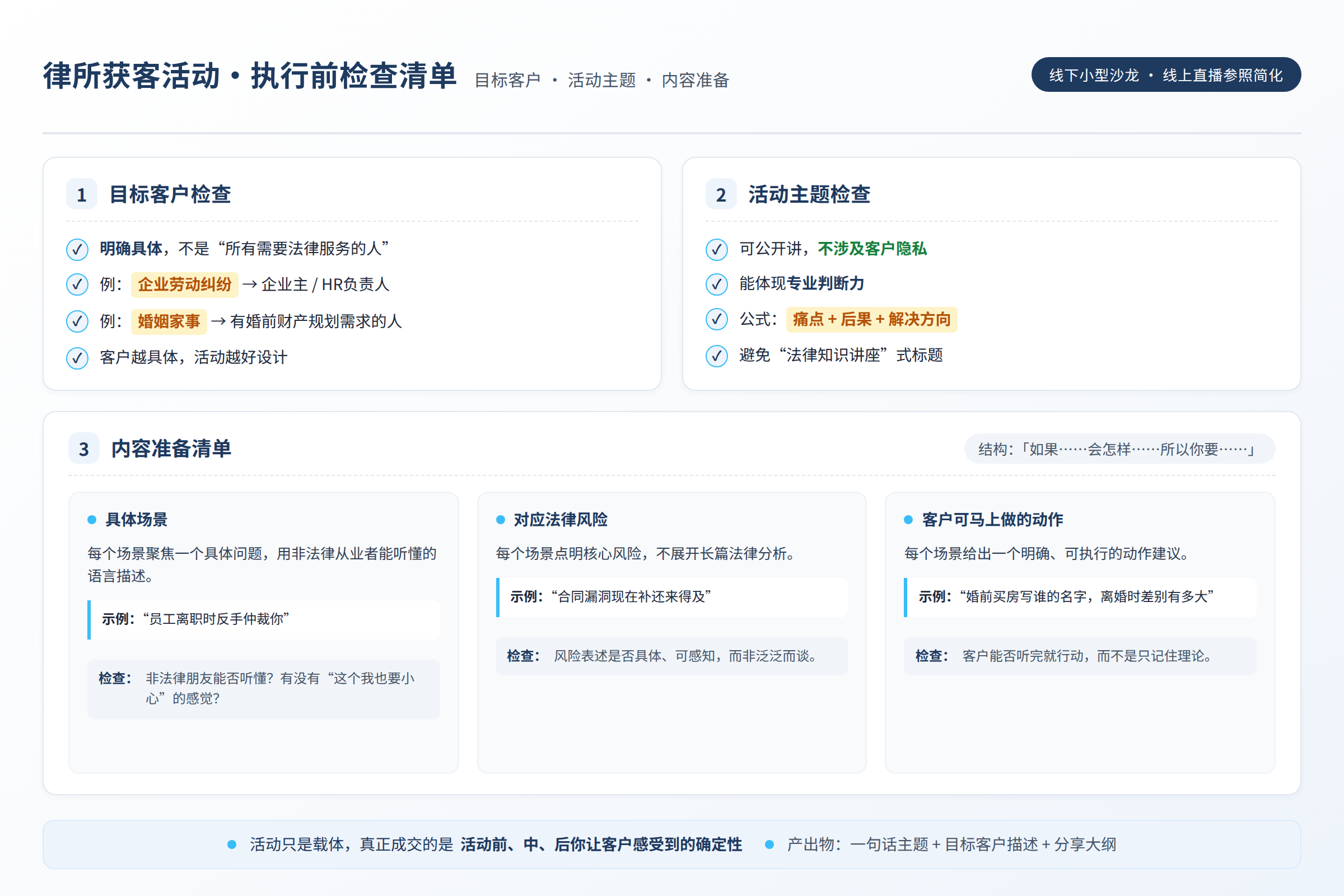The width and height of the screenshot is (1344, 896).
Task: Click the number 1 badge of 目标客户检查
Action: [x=82, y=194]
